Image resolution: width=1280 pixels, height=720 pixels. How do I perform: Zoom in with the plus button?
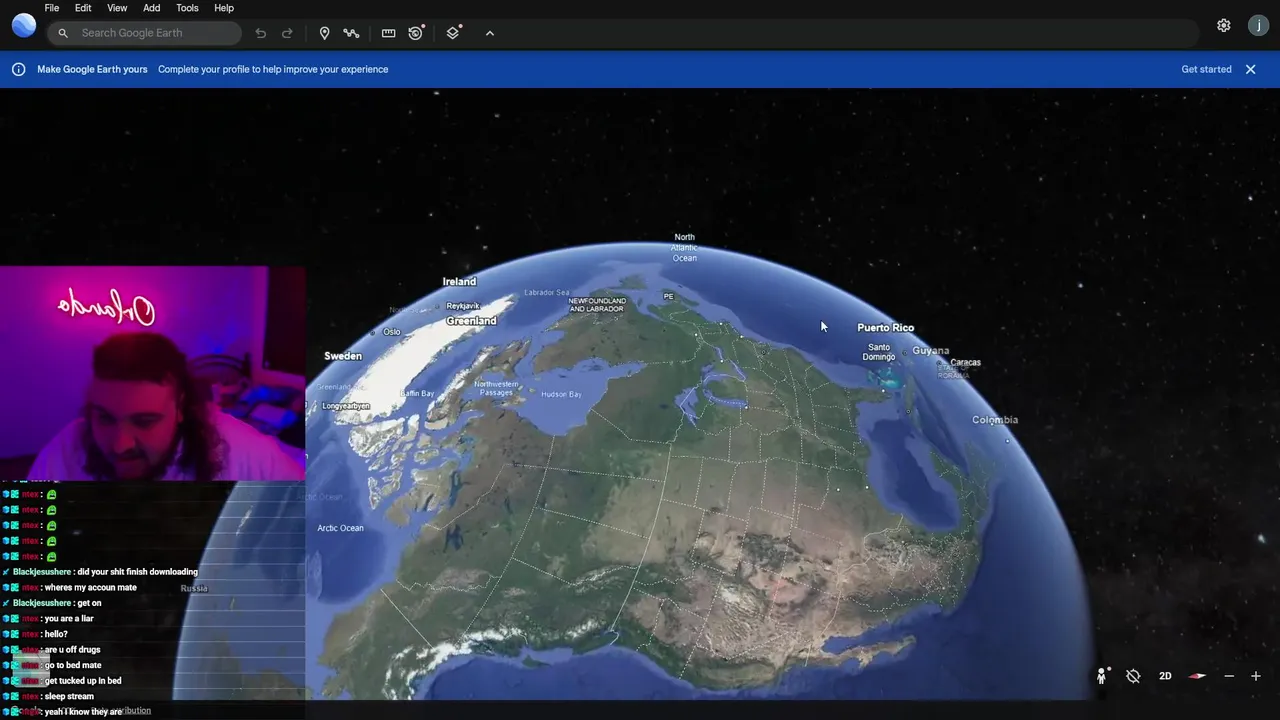pyautogui.click(x=1256, y=676)
